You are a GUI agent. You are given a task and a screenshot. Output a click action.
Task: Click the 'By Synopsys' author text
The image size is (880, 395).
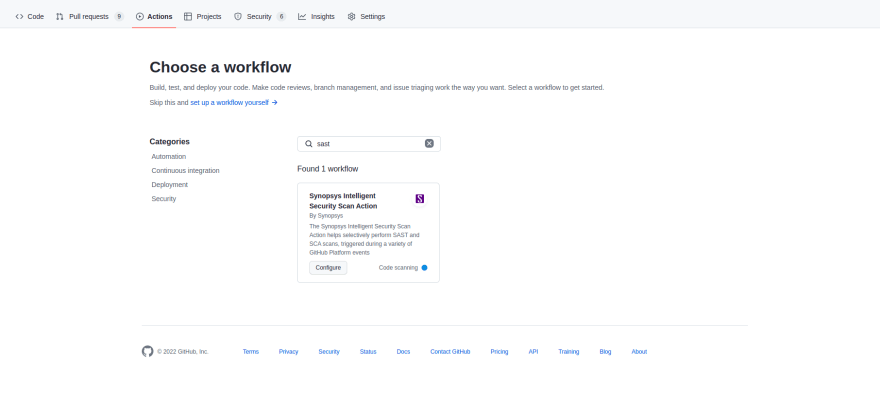point(326,215)
